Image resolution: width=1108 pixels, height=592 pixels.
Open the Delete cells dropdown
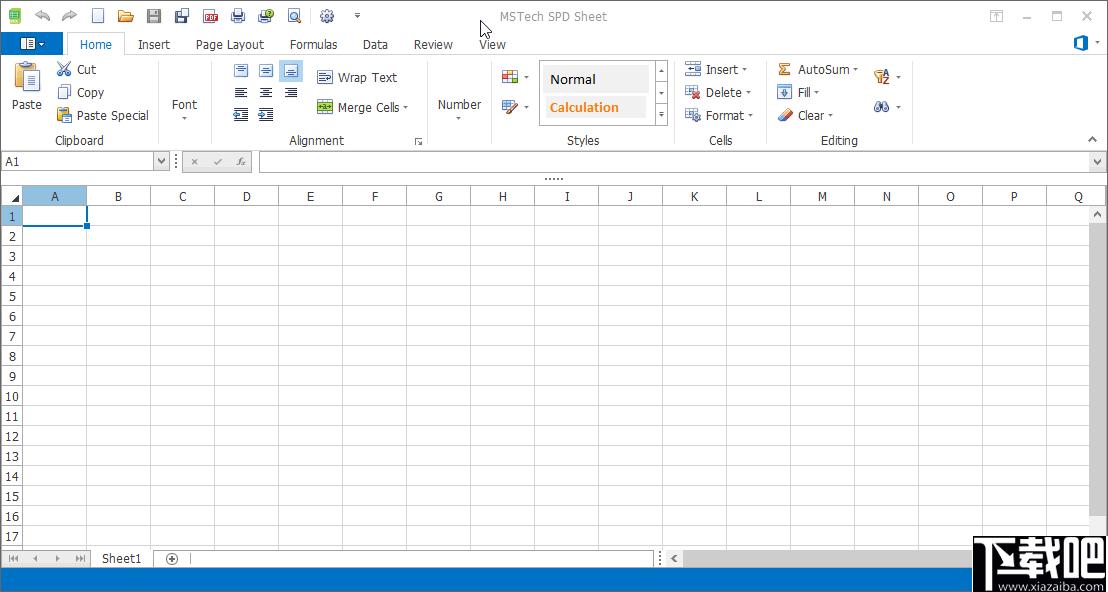(718, 93)
